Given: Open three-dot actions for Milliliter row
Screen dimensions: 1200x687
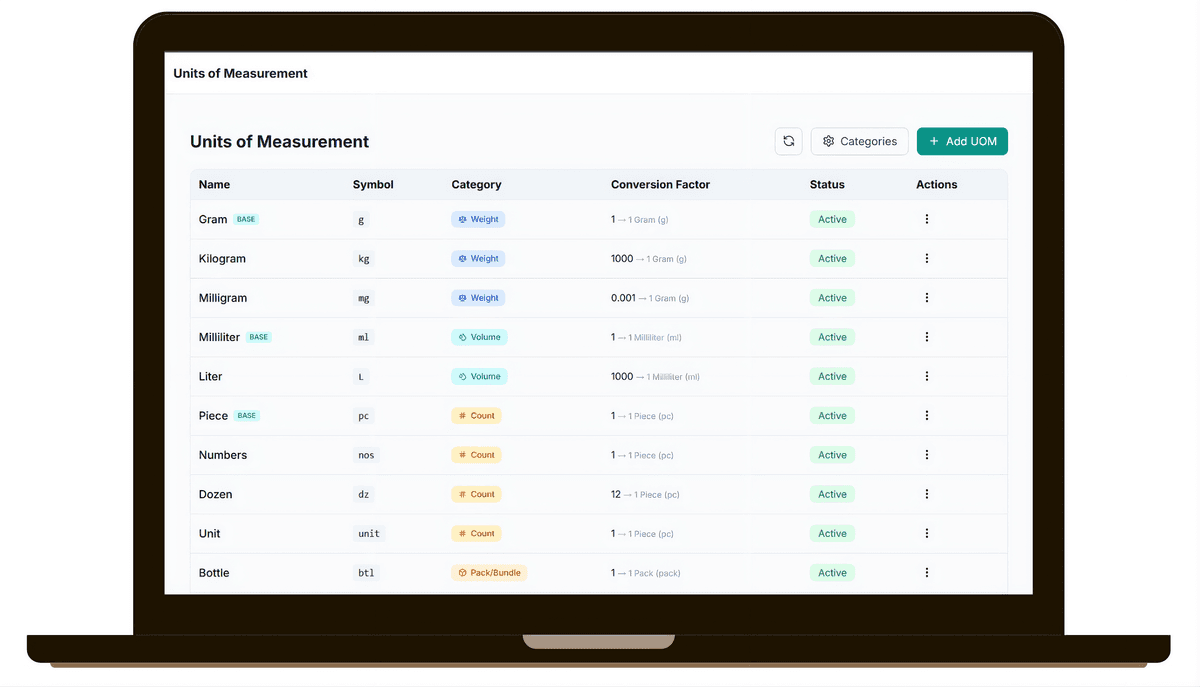Looking at the screenshot, I should point(927,337).
